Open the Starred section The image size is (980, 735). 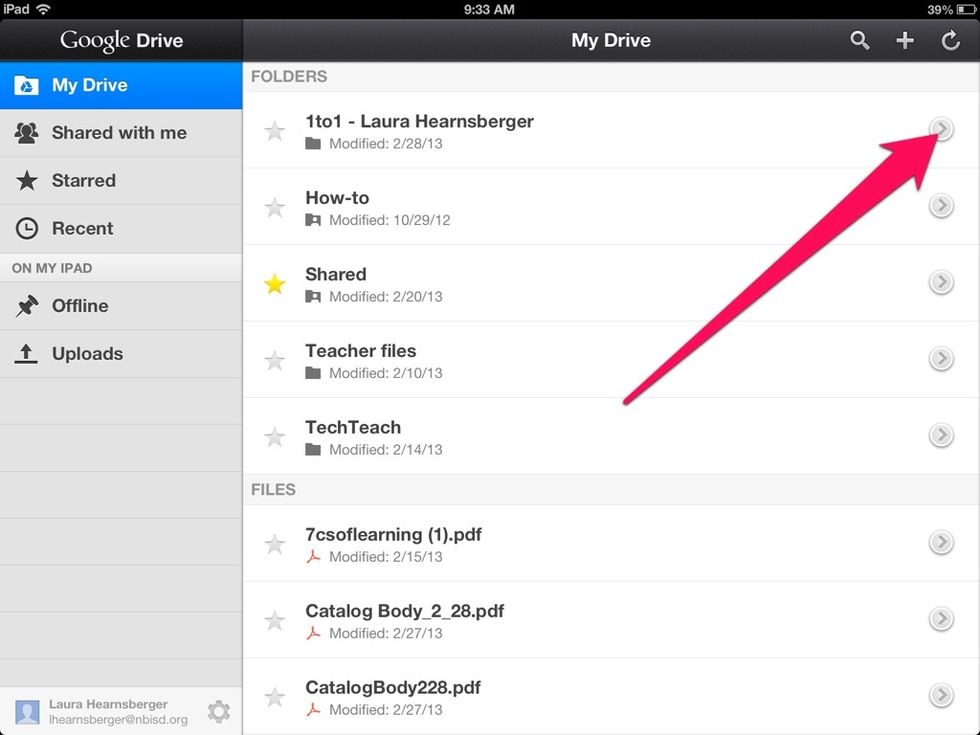(121, 181)
